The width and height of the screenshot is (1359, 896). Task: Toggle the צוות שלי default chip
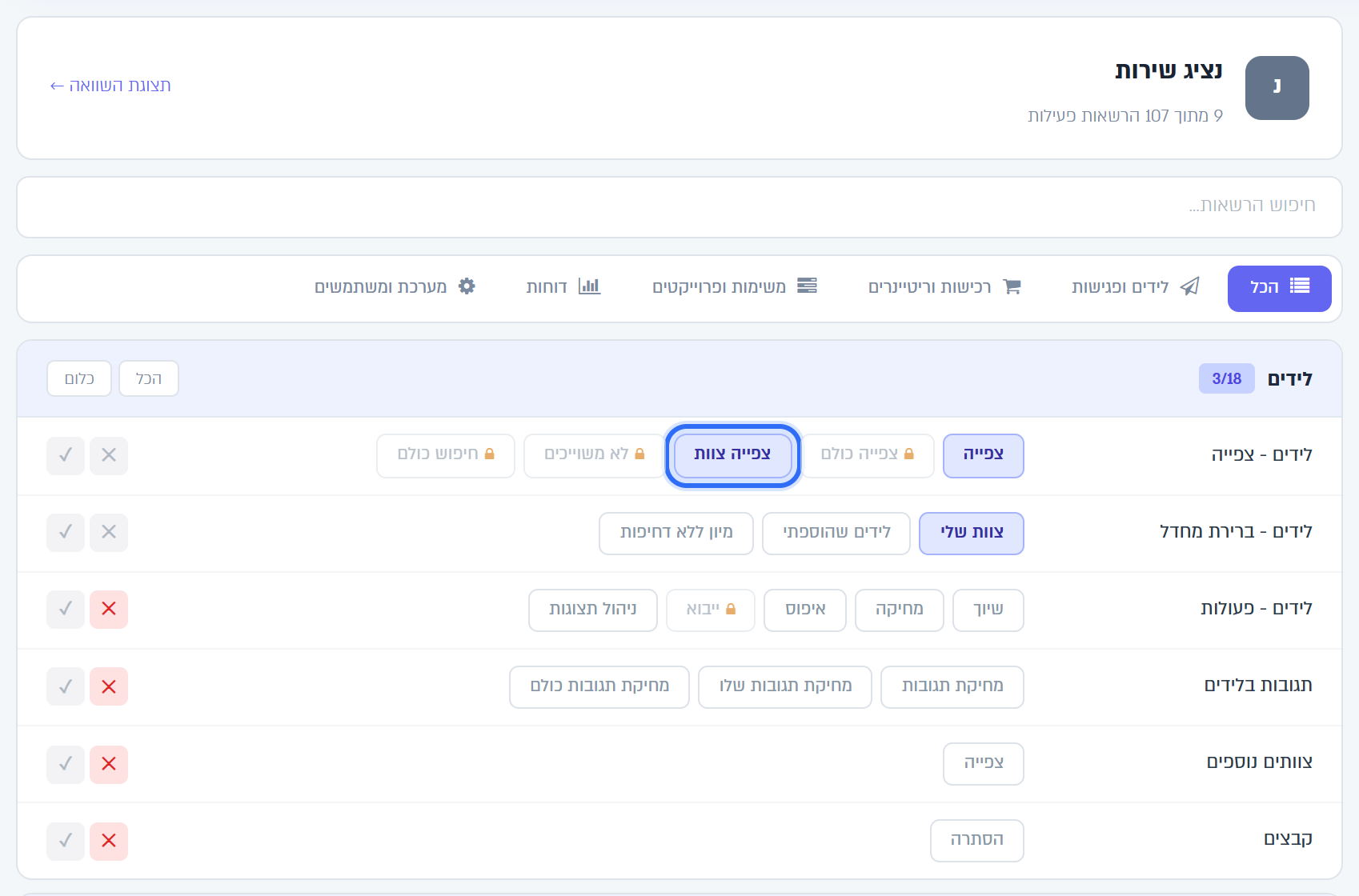tap(972, 533)
